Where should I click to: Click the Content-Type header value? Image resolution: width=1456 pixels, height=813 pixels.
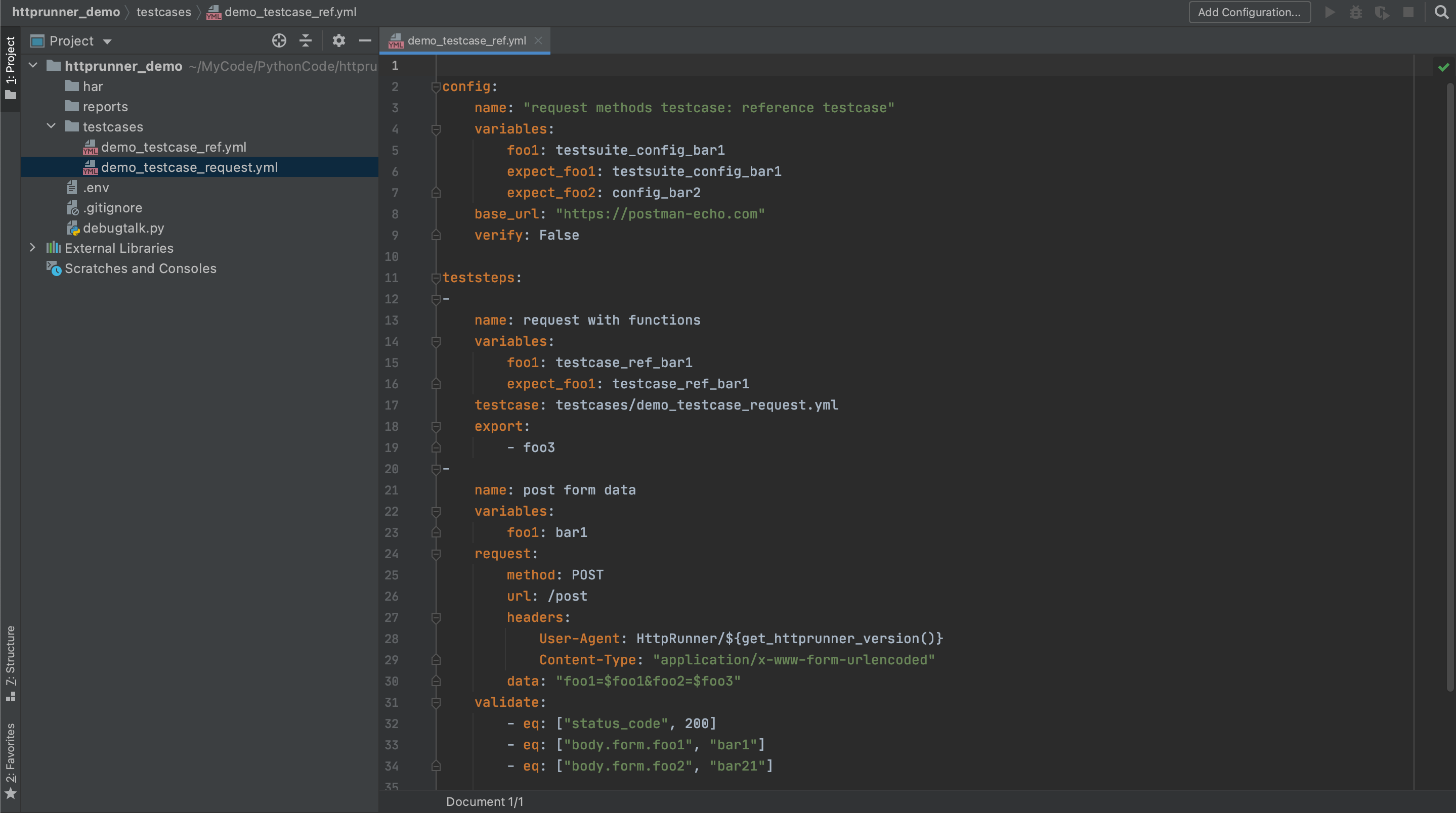(794, 660)
